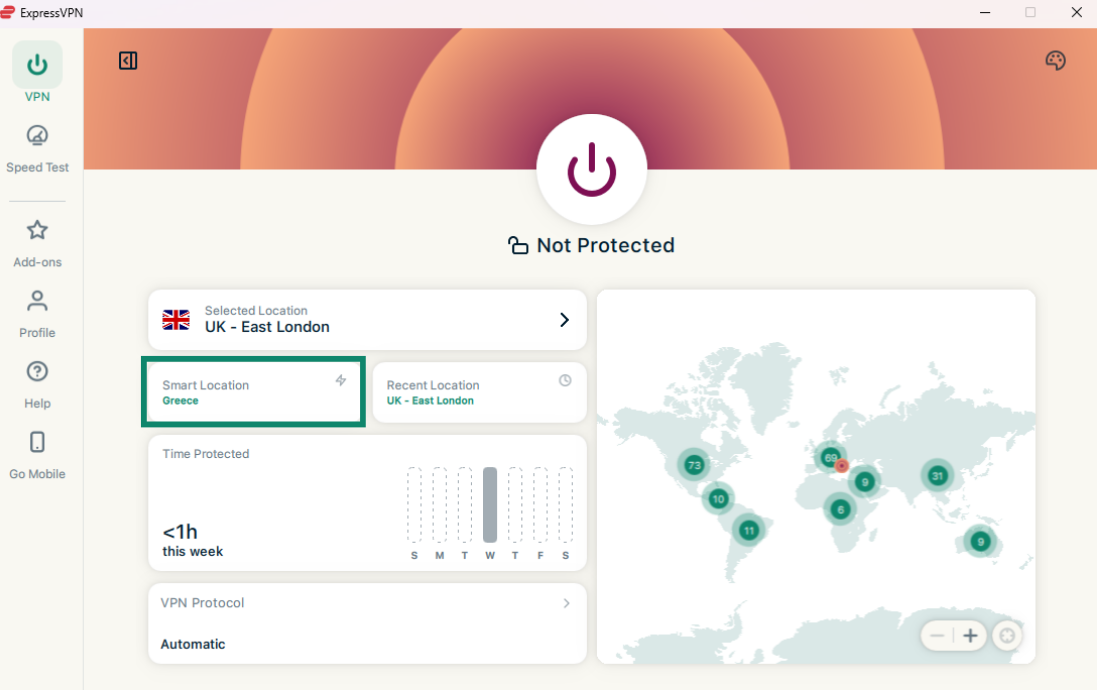The image size is (1097, 690).
Task: Open the Speed Test section
Action: 37,148
